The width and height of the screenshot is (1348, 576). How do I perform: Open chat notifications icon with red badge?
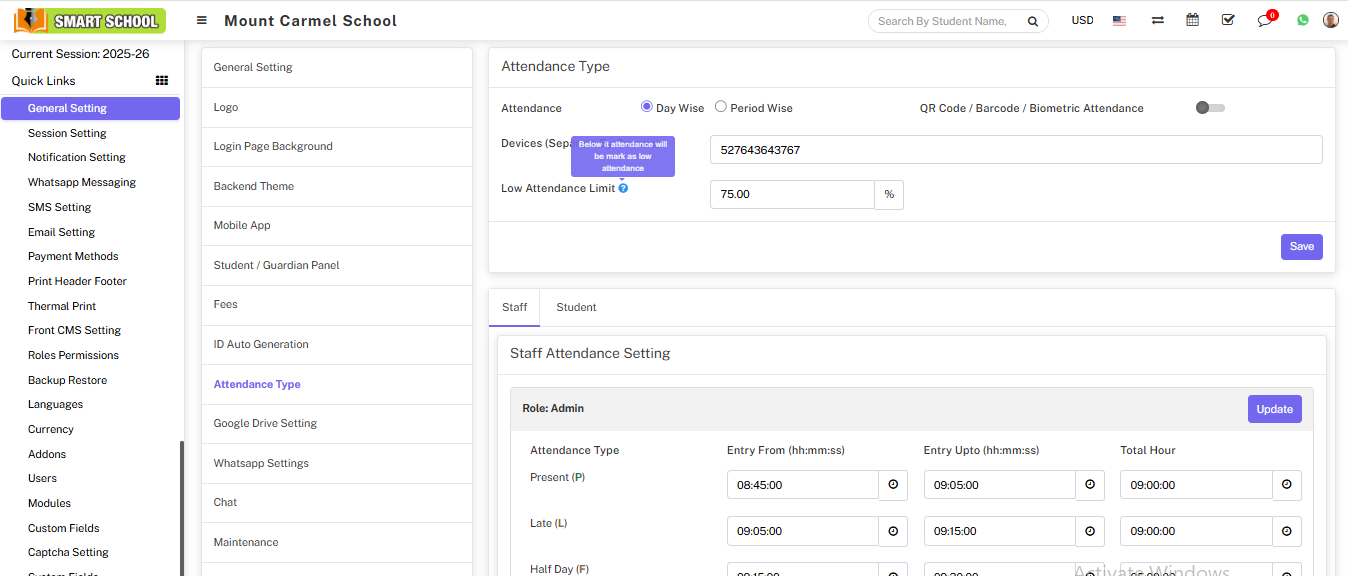pyautogui.click(x=1265, y=20)
